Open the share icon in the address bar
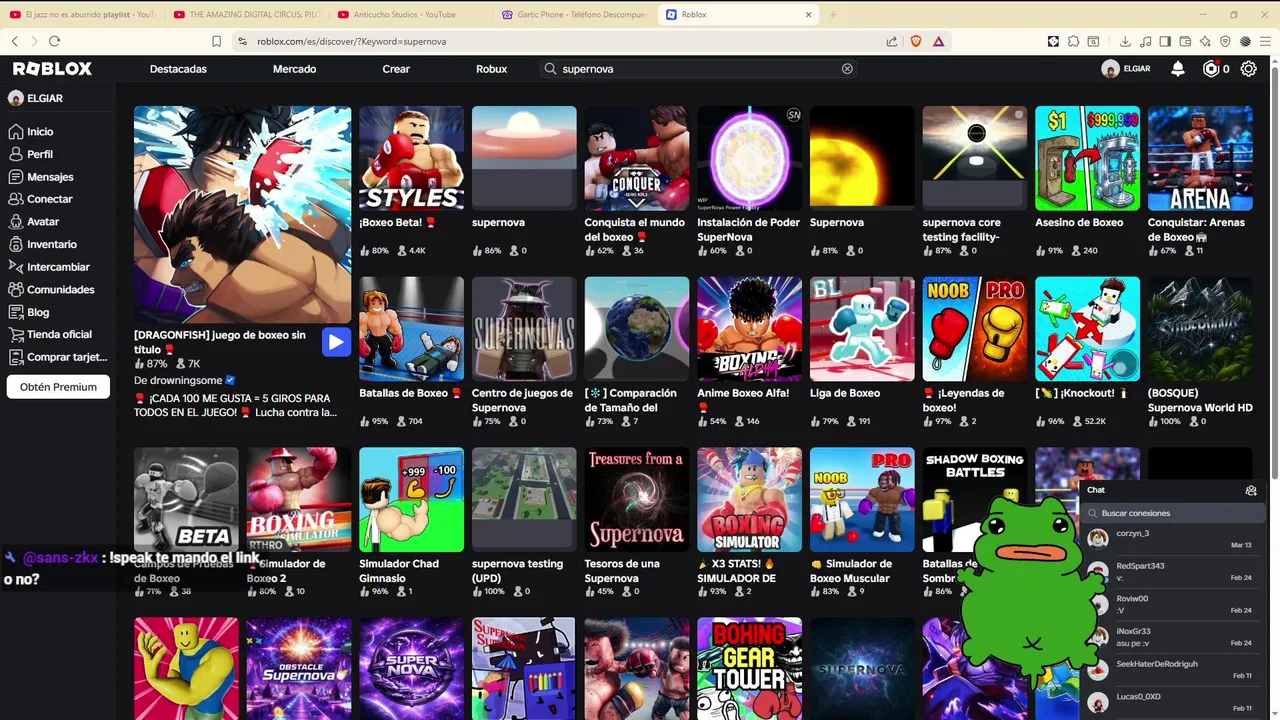The width and height of the screenshot is (1280, 720). (x=891, y=41)
